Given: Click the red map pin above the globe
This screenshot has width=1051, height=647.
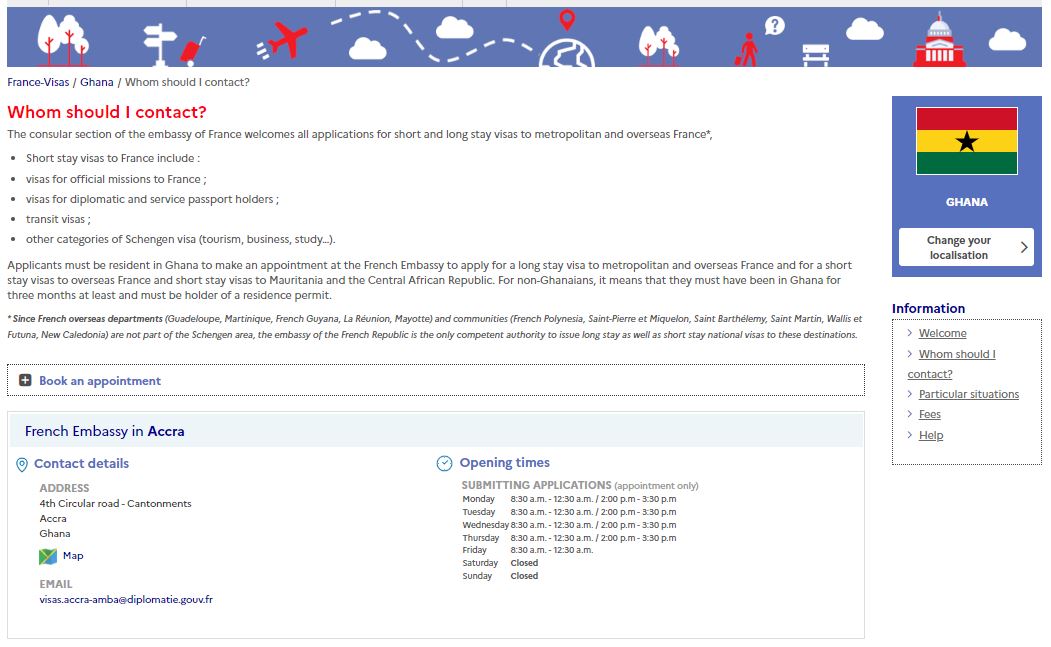Looking at the screenshot, I should 567,20.
